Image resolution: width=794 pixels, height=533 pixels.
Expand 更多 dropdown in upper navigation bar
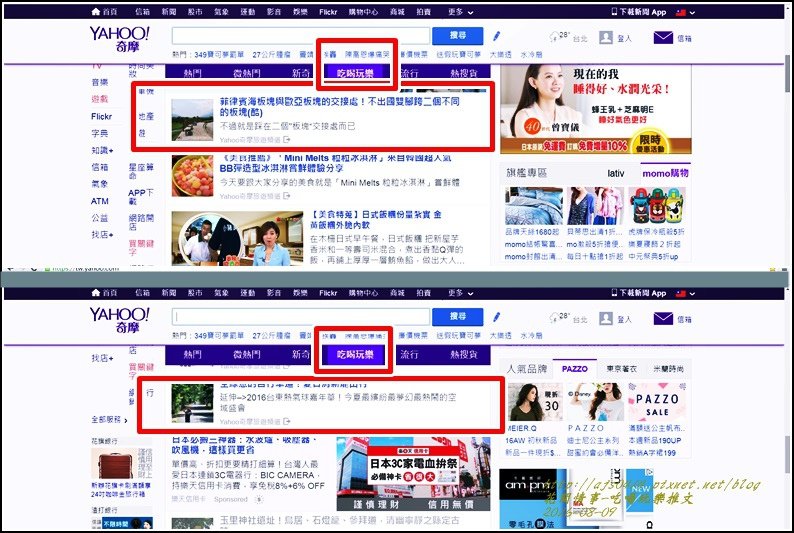460,12
